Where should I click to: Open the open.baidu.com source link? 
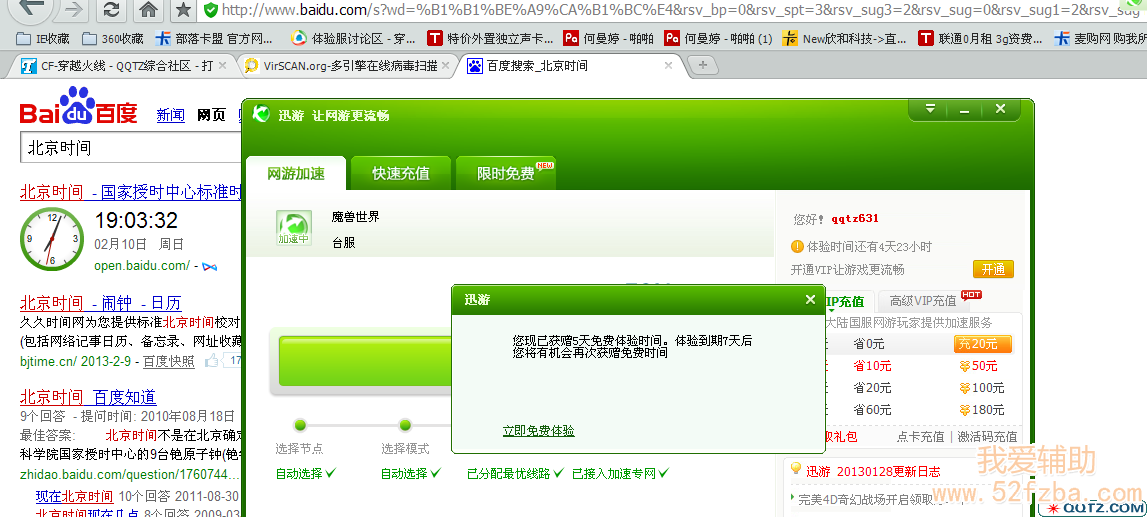click(142, 266)
